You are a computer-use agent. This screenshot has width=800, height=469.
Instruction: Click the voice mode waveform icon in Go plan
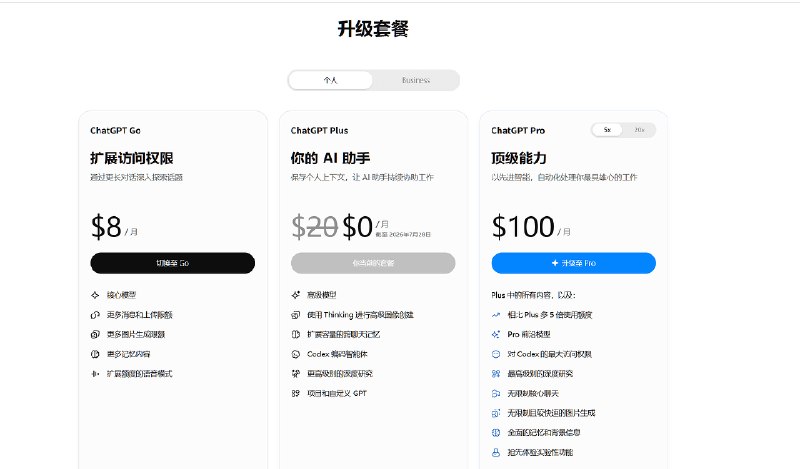(x=95, y=374)
